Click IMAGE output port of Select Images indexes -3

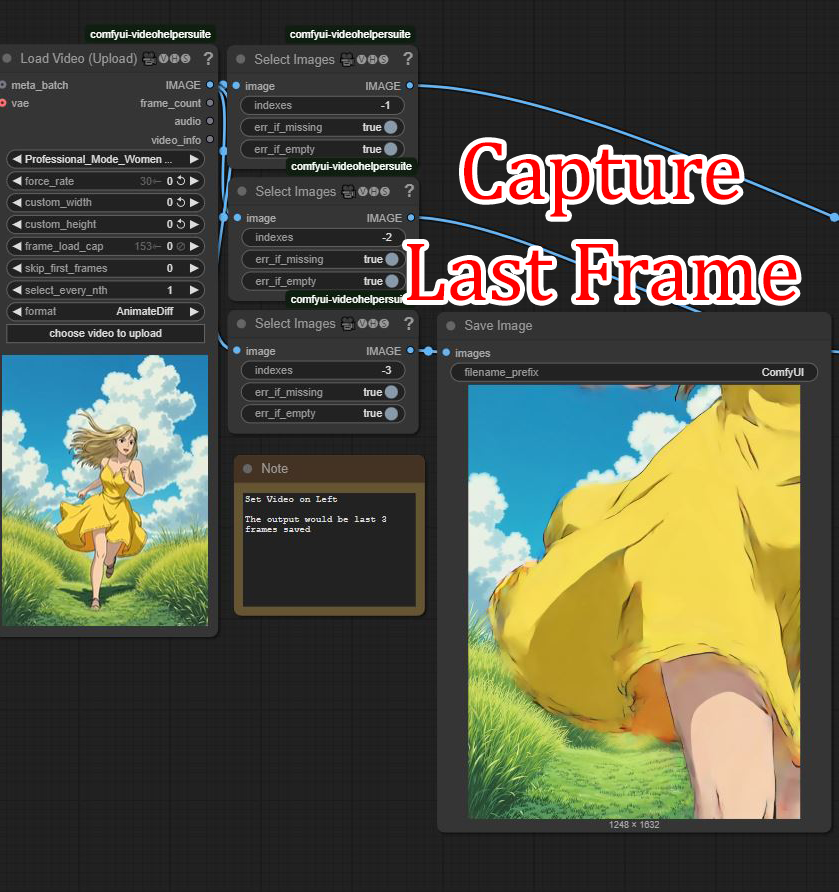pos(410,350)
